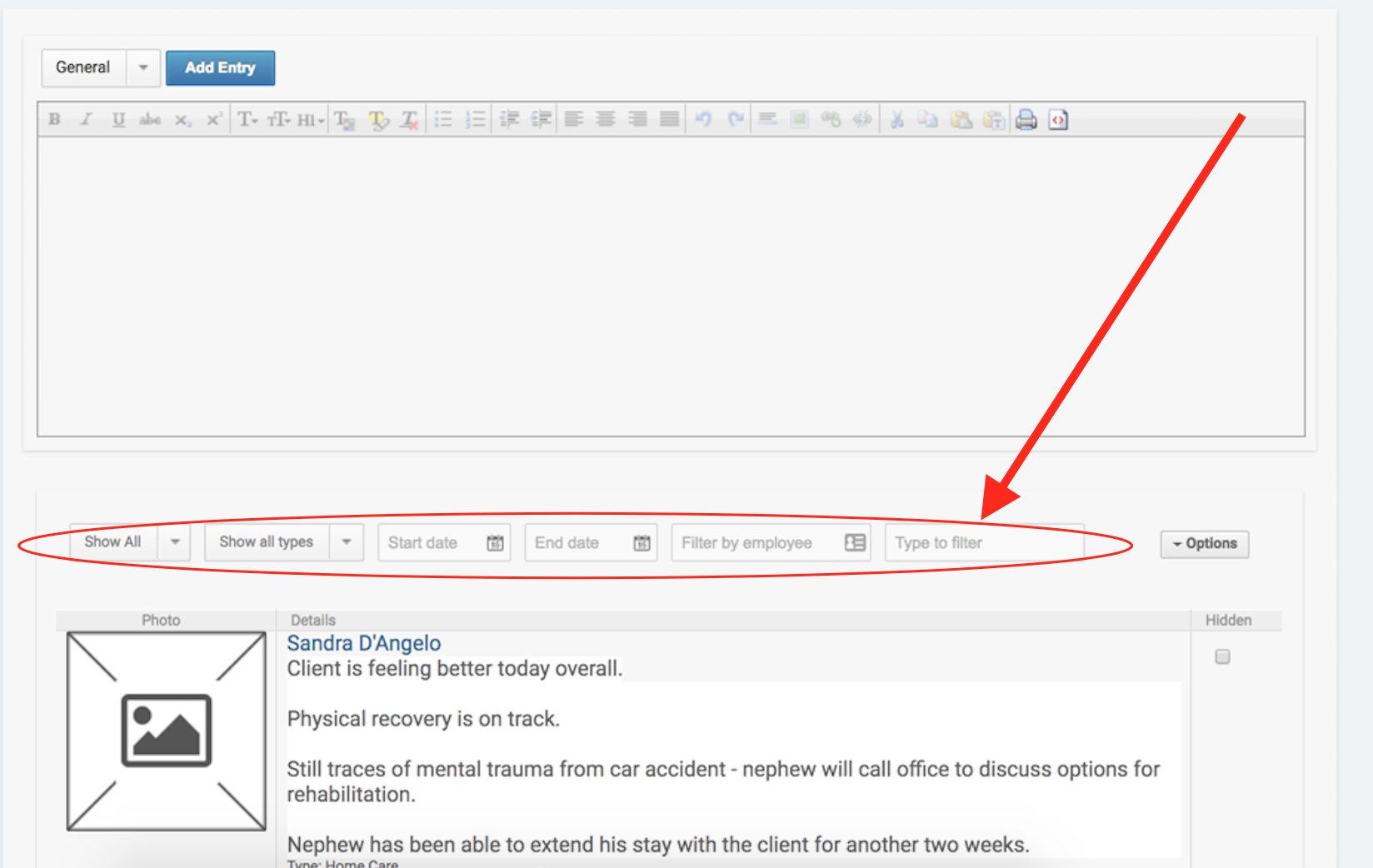The image size is (1373, 868).
Task: Toggle bold formatting in editor toolbar
Action: (55, 119)
